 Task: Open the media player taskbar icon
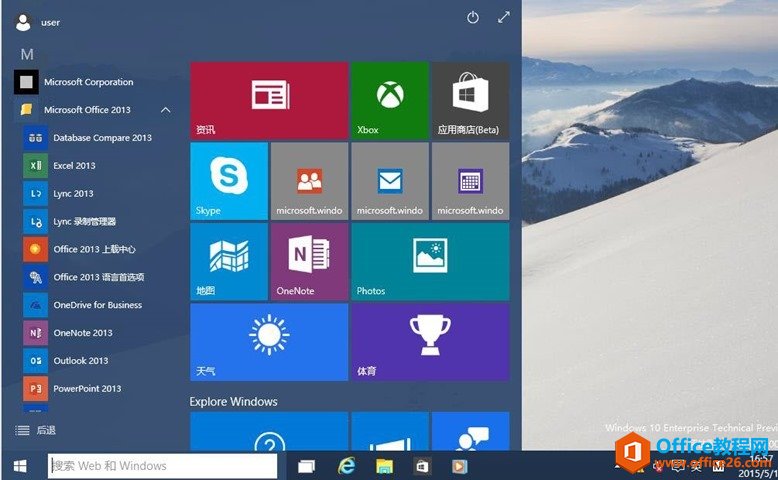click(x=459, y=466)
